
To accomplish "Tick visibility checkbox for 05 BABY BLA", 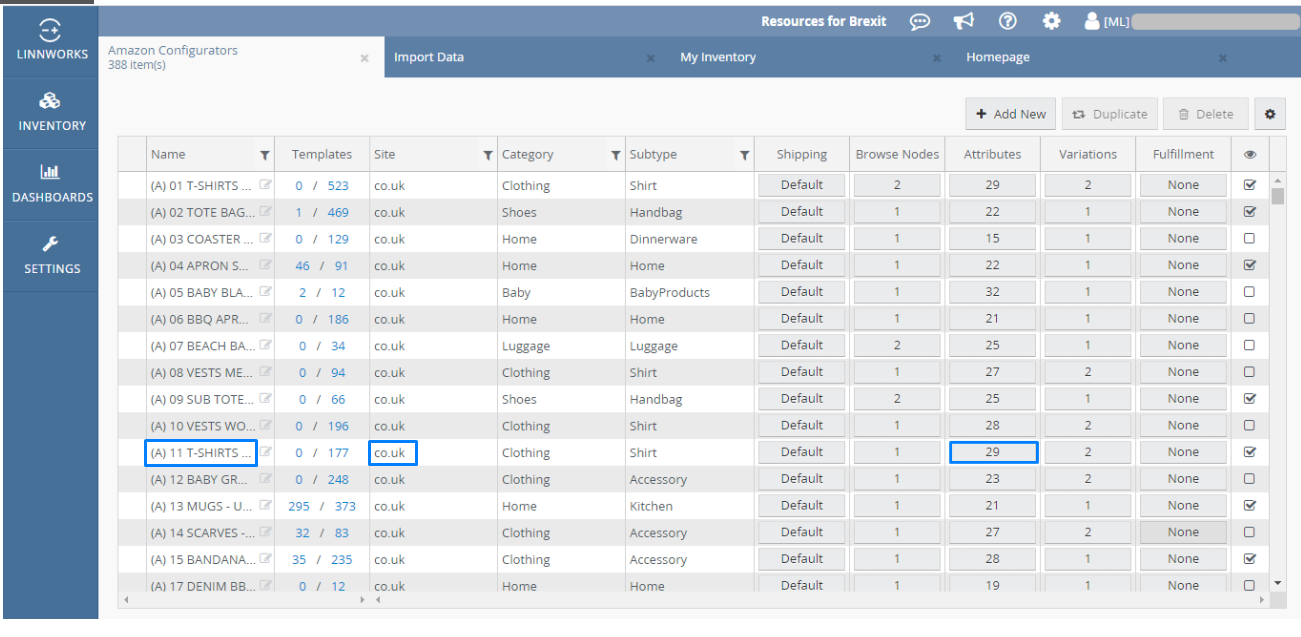I will (1249, 292).
